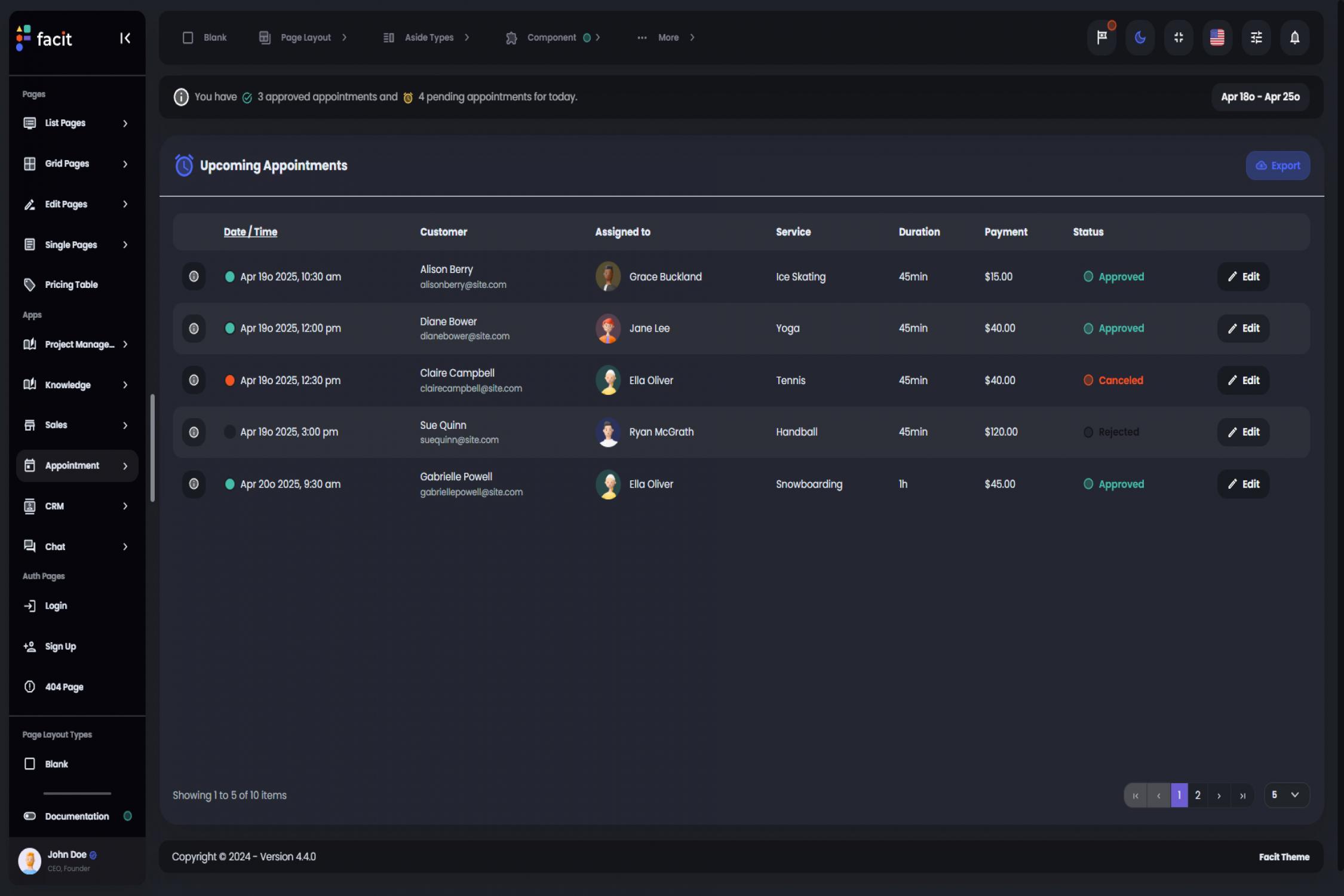Click the info icon on the appointments banner
1344x896 pixels.
coord(181,97)
